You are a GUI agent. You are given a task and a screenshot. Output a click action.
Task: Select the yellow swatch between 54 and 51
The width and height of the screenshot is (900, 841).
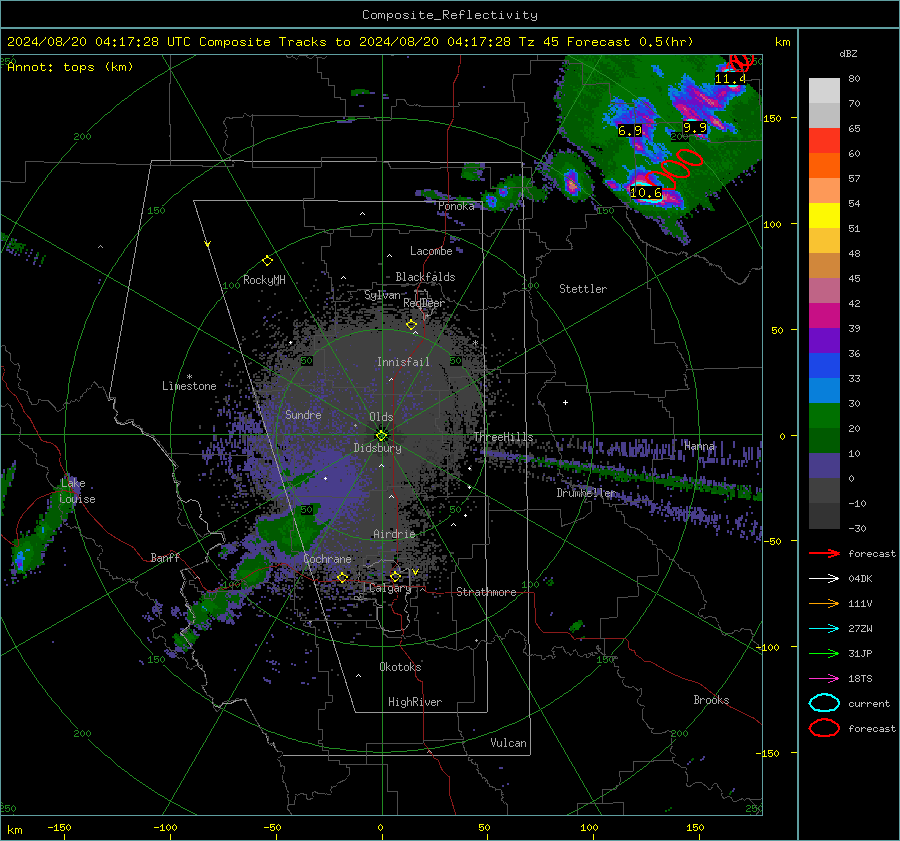point(824,216)
